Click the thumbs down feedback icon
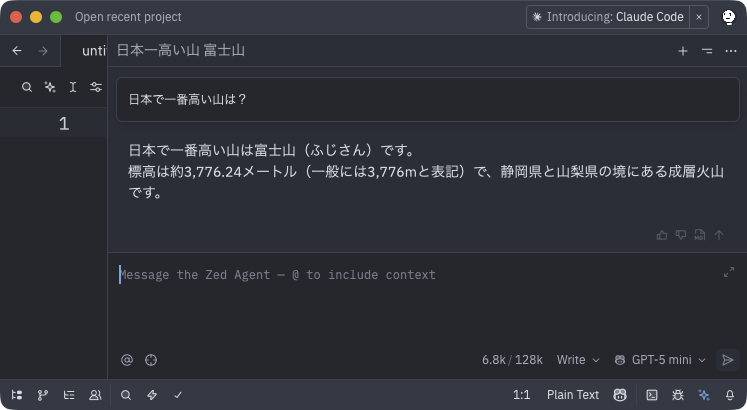Viewport: 747px width, 410px height. tap(680, 235)
